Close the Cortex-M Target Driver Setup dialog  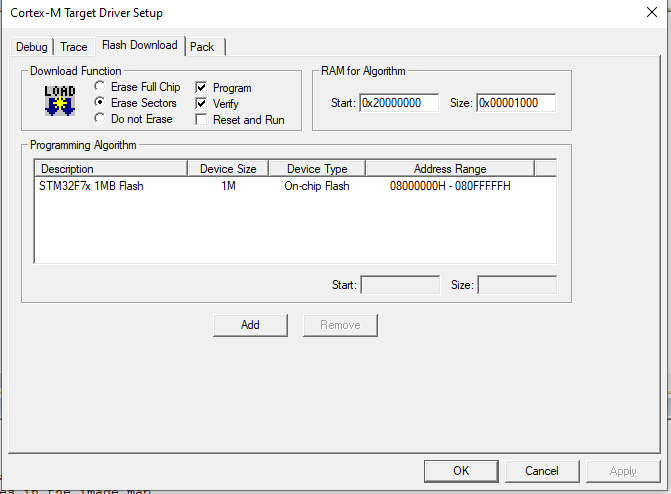tap(651, 12)
